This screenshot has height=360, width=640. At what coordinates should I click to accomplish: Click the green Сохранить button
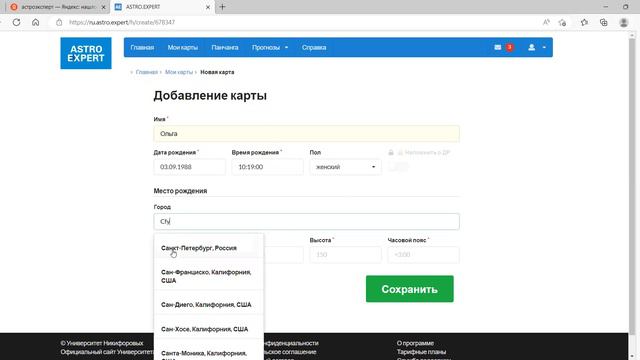409,289
